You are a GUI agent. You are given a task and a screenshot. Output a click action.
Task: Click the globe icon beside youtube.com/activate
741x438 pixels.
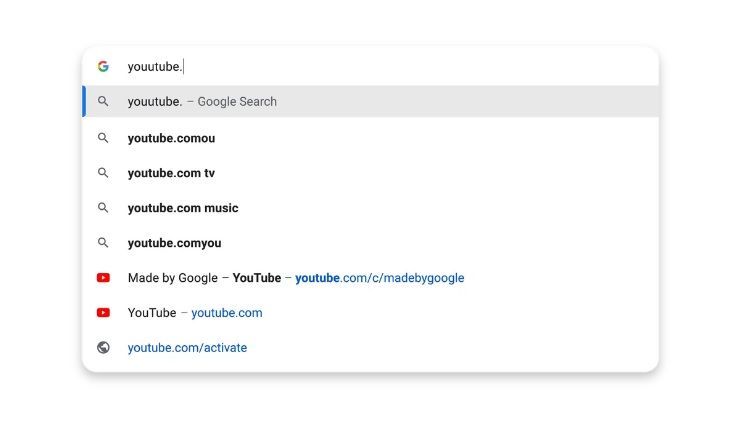[103, 348]
